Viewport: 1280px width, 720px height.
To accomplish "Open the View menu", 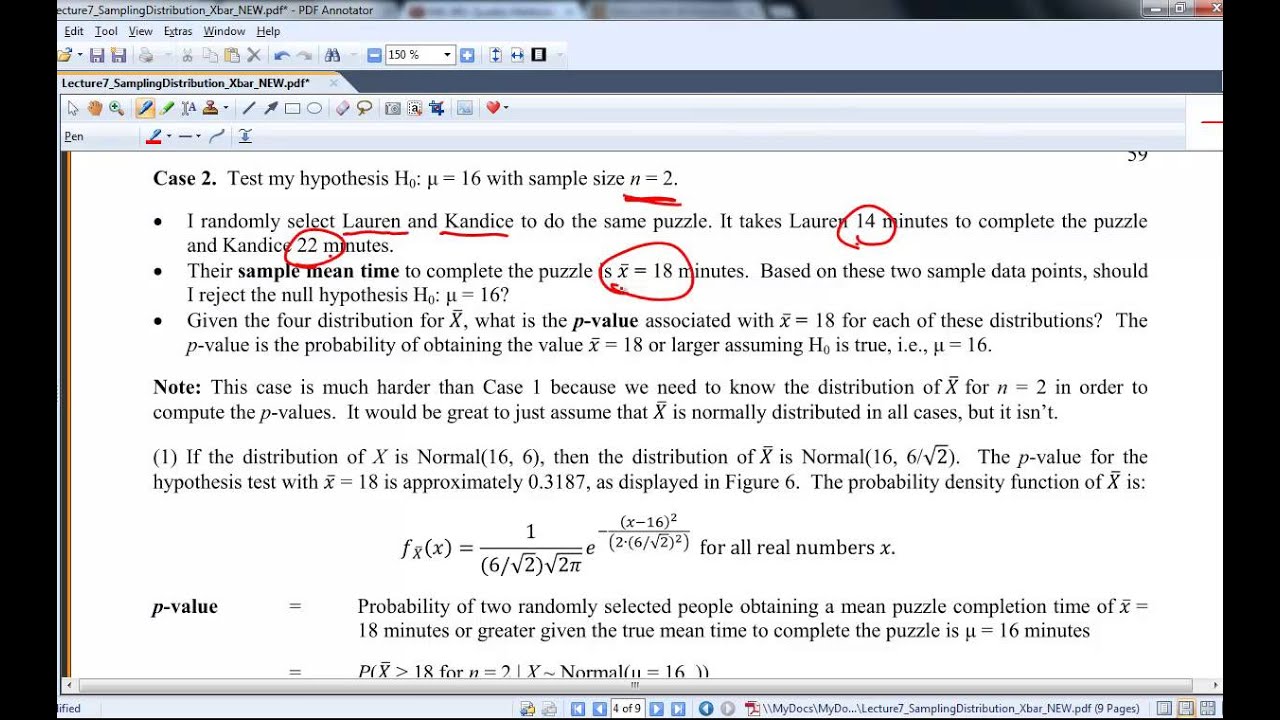I will click(x=140, y=31).
